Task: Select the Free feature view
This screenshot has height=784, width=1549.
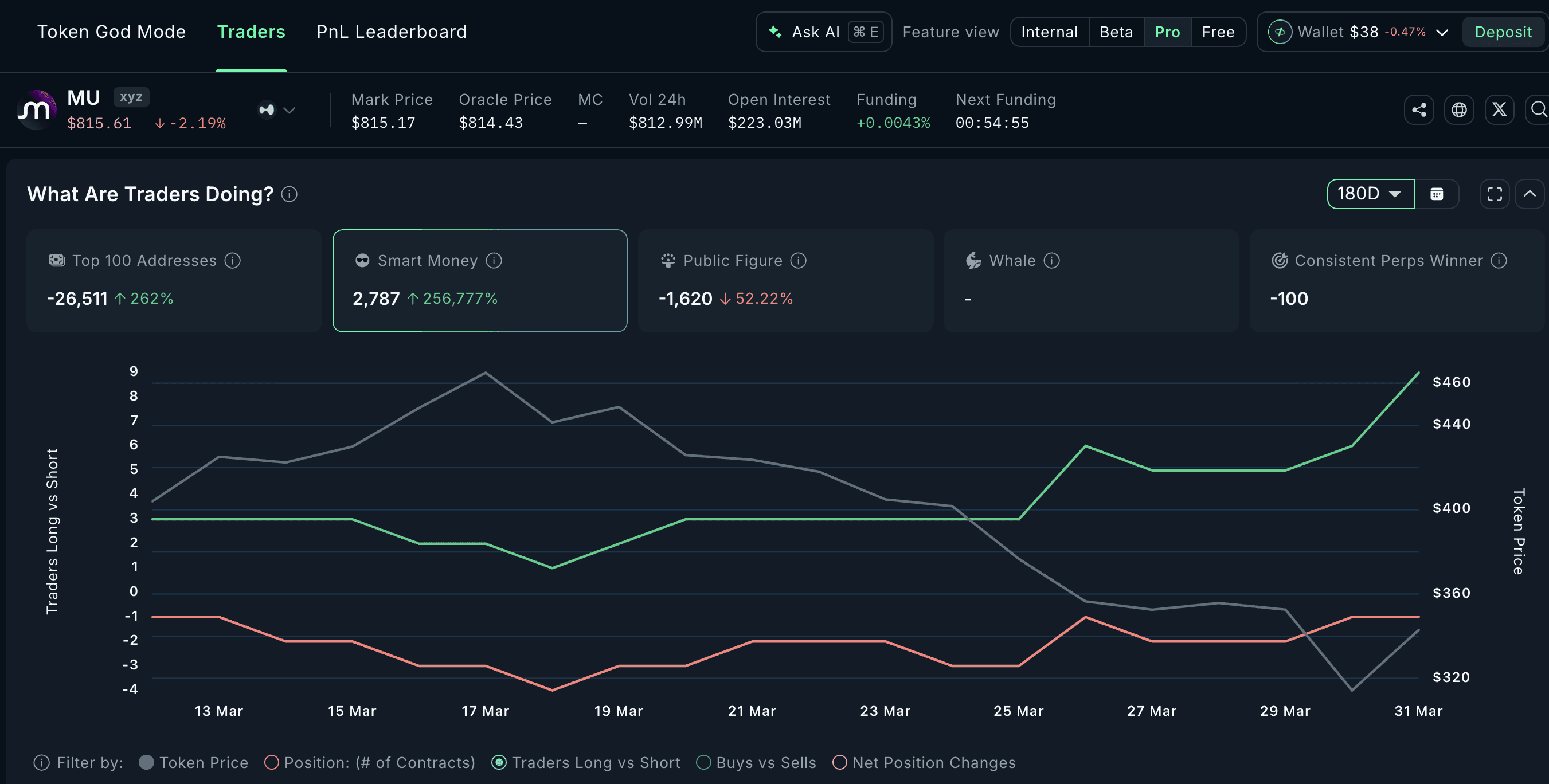Action: 1218,32
